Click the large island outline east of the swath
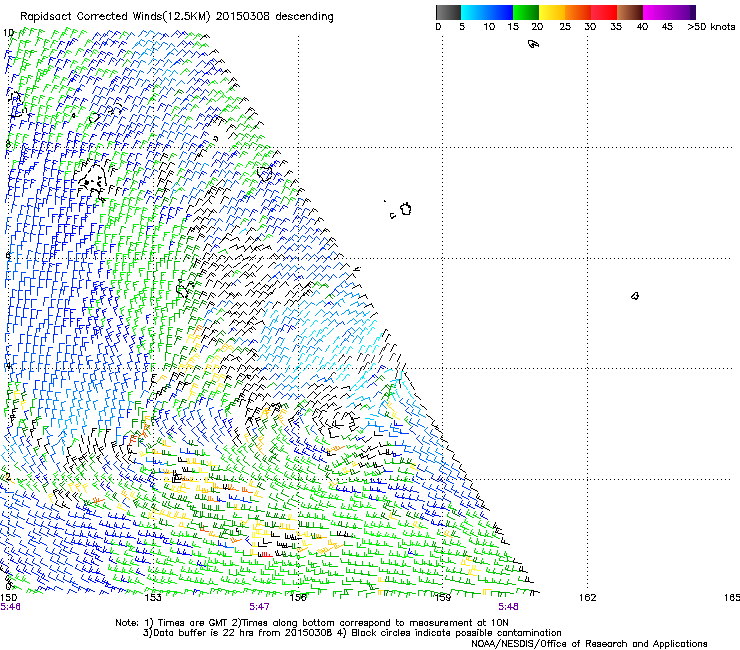The image size is (740, 650). pos(406,209)
